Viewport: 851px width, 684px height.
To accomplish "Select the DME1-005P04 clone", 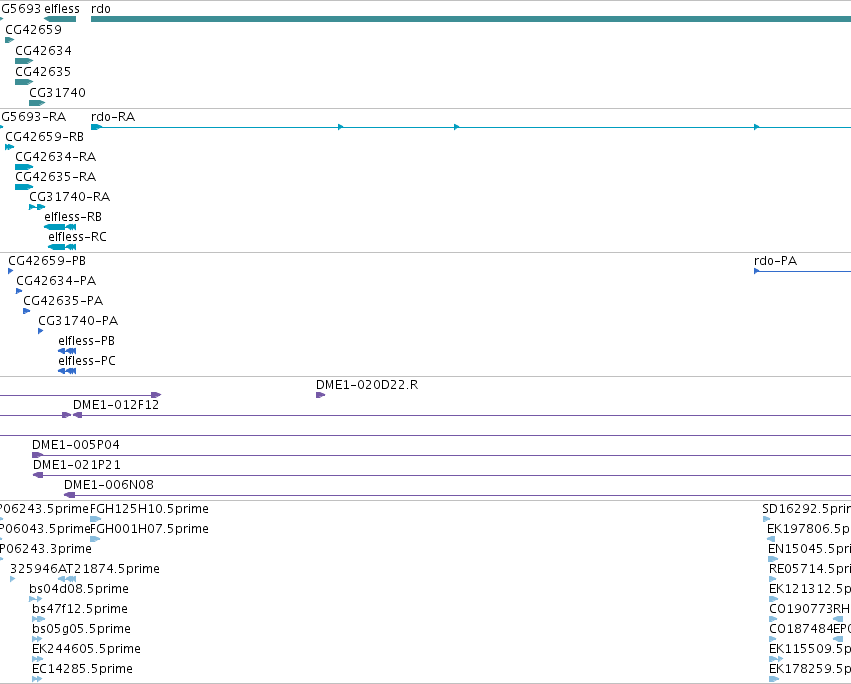I will tap(441, 455).
